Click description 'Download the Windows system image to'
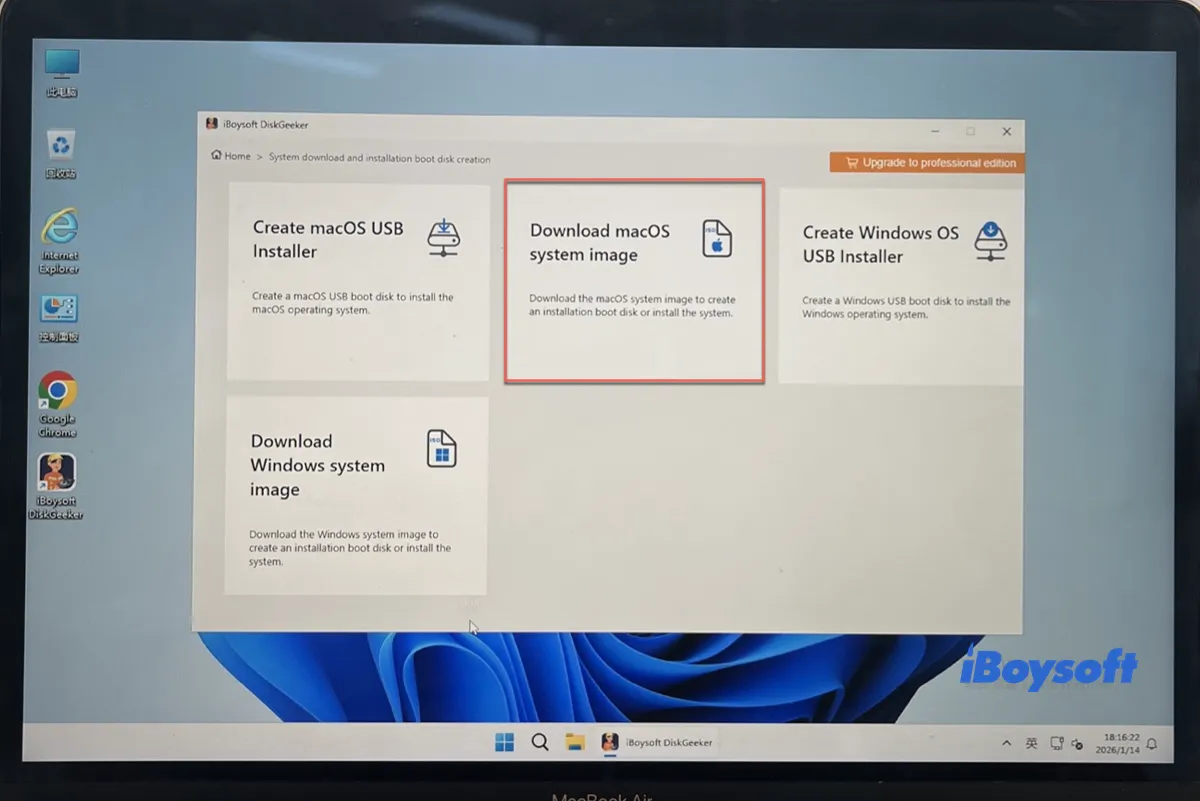 pyautogui.click(x=349, y=548)
